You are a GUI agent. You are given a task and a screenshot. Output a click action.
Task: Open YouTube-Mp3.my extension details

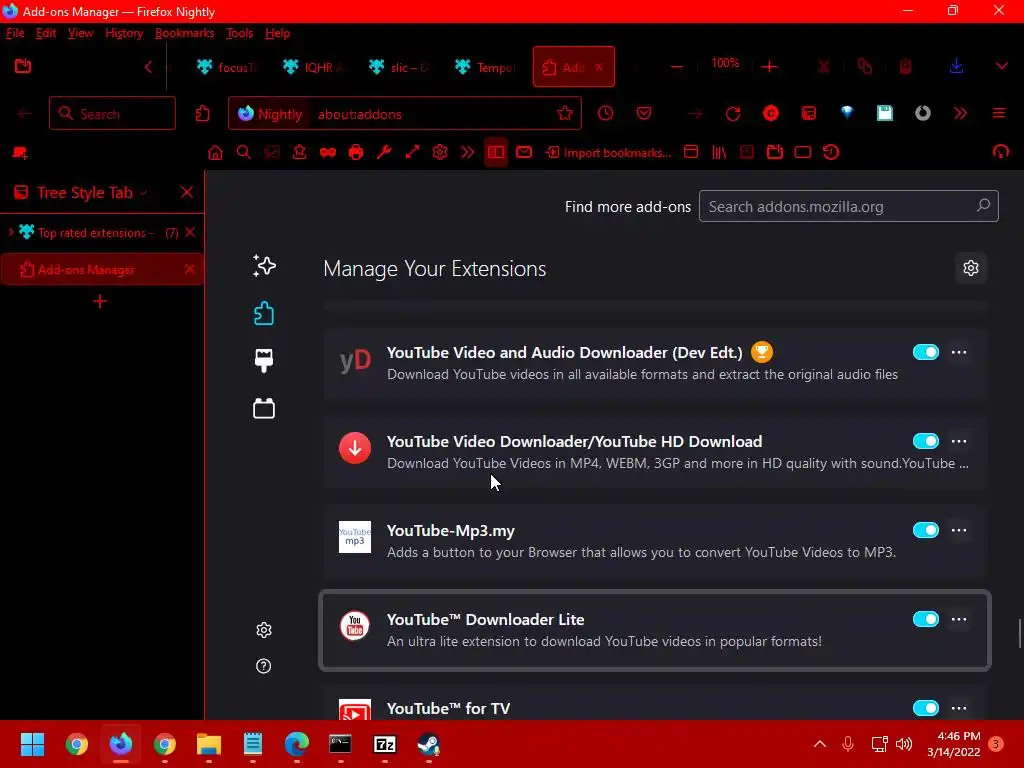pos(654,541)
